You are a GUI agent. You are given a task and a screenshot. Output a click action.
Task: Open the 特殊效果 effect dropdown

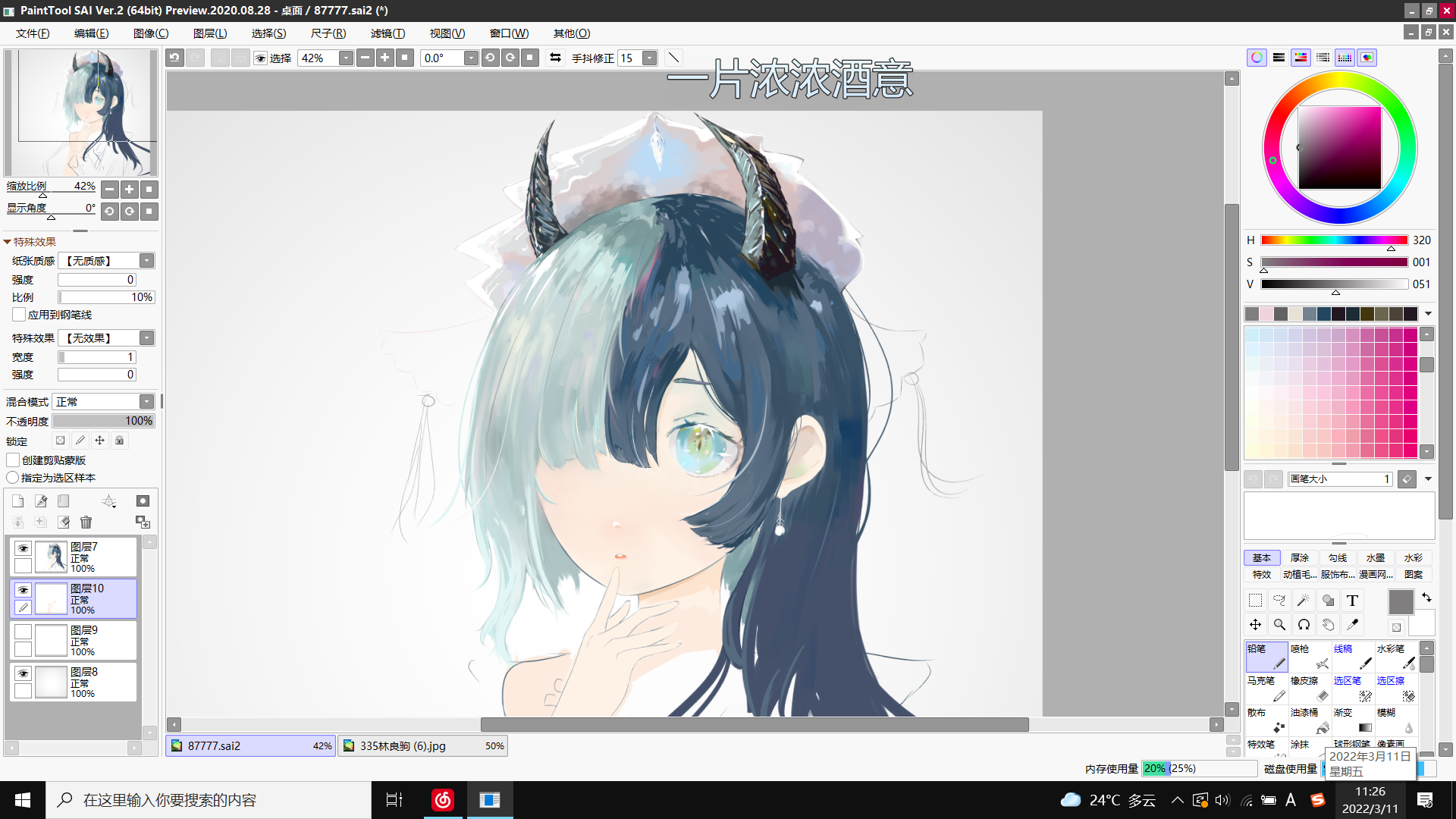pyautogui.click(x=147, y=338)
